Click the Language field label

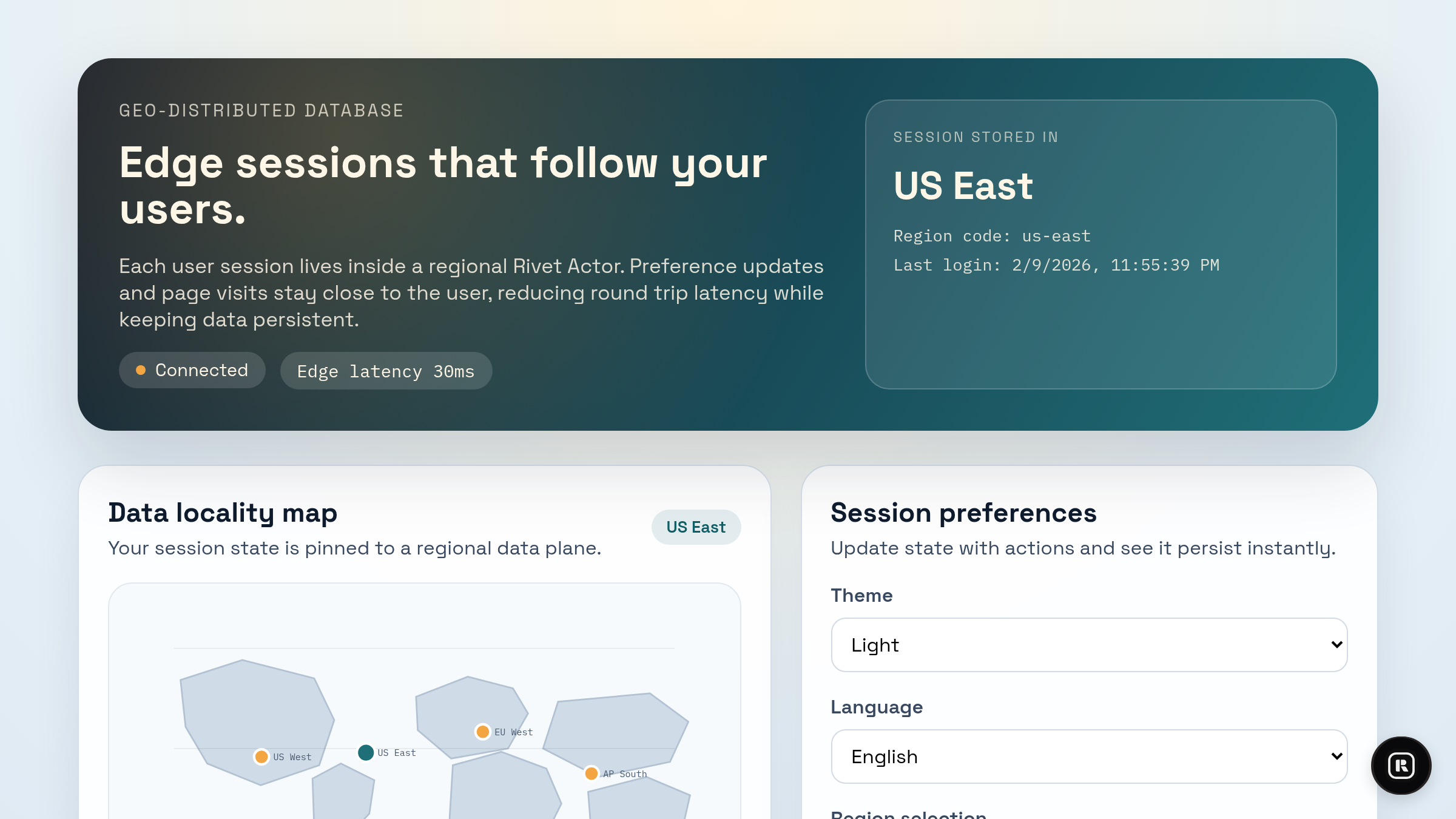coord(877,707)
